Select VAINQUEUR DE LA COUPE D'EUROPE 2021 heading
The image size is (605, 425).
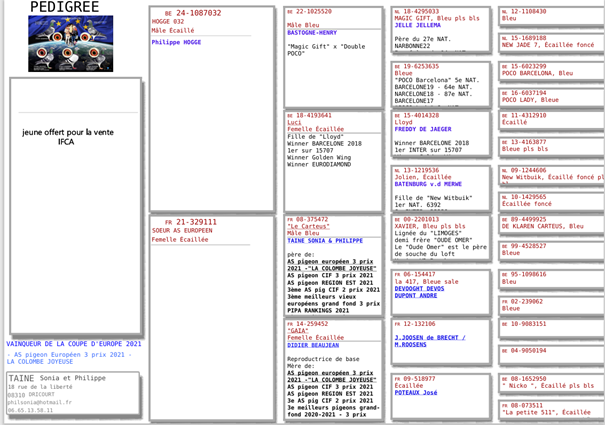[74, 344]
